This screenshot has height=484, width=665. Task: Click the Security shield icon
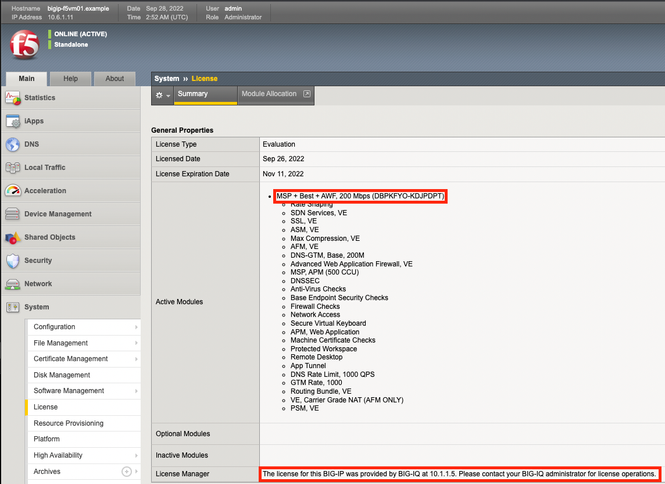13,261
